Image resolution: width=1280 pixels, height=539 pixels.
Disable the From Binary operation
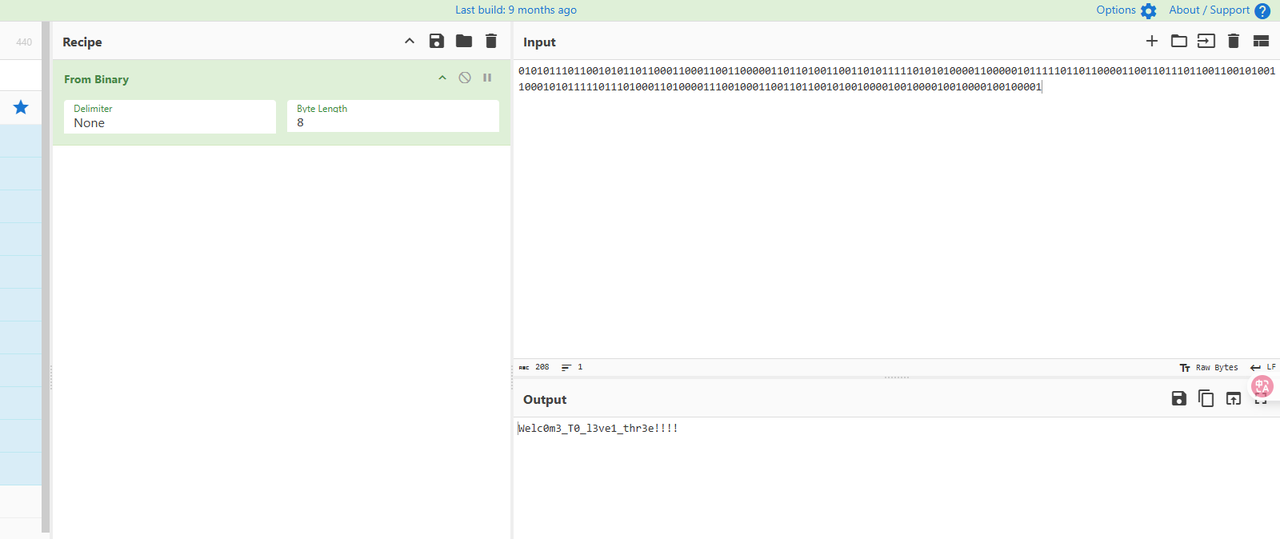pos(465,78)
